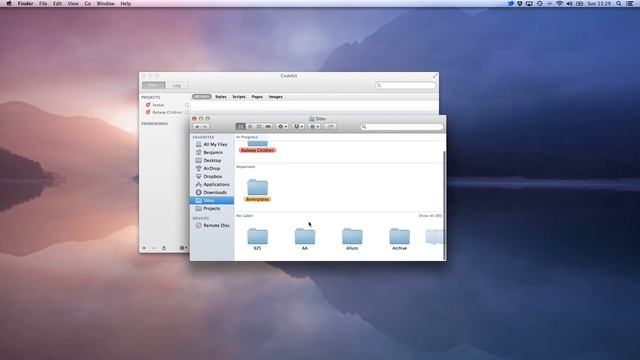This screenshot has width=640, height=360.
Task: Open the Edit menu
Action: 58,4
